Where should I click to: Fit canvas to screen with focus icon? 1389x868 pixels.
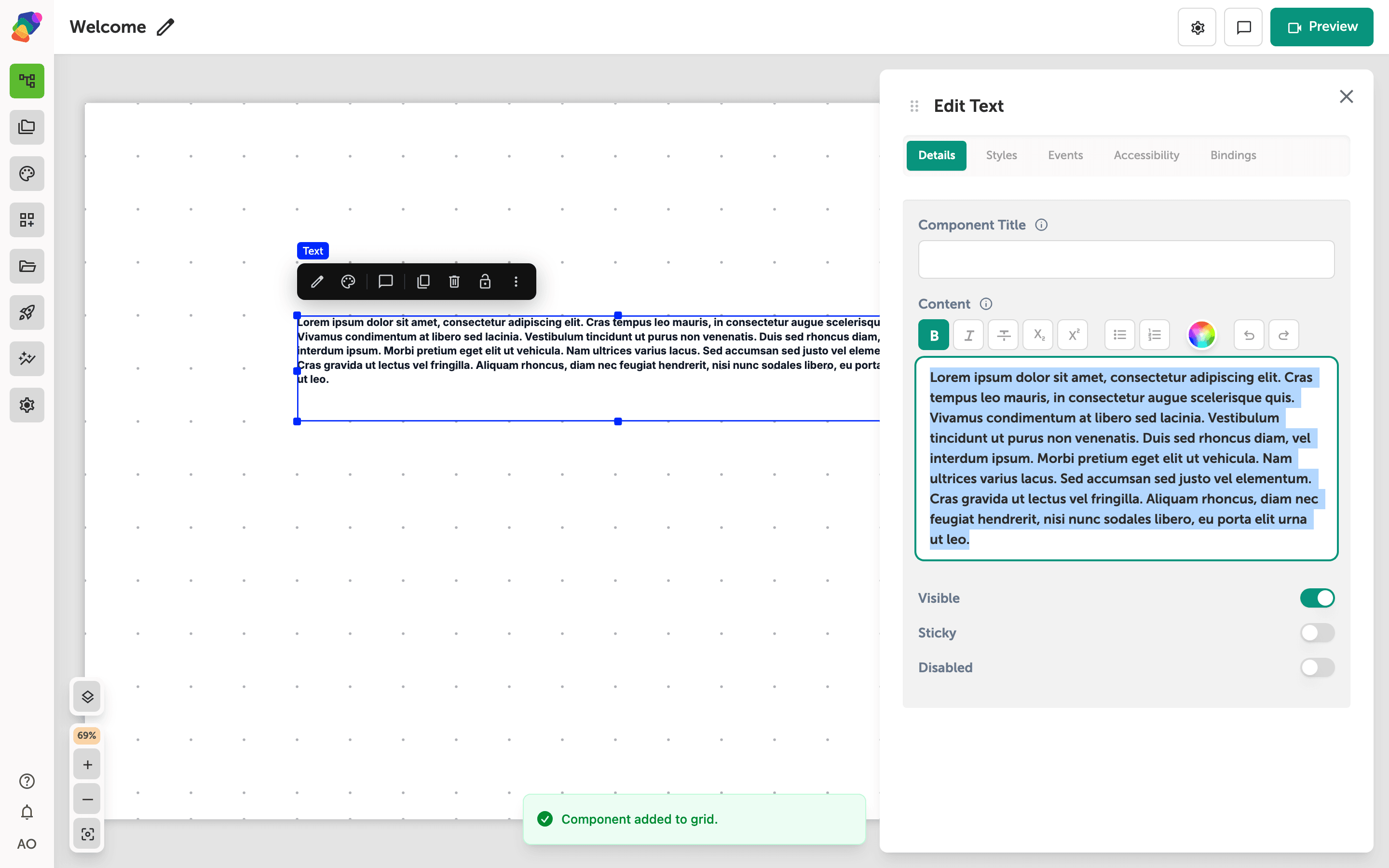(x=87, y=834)
